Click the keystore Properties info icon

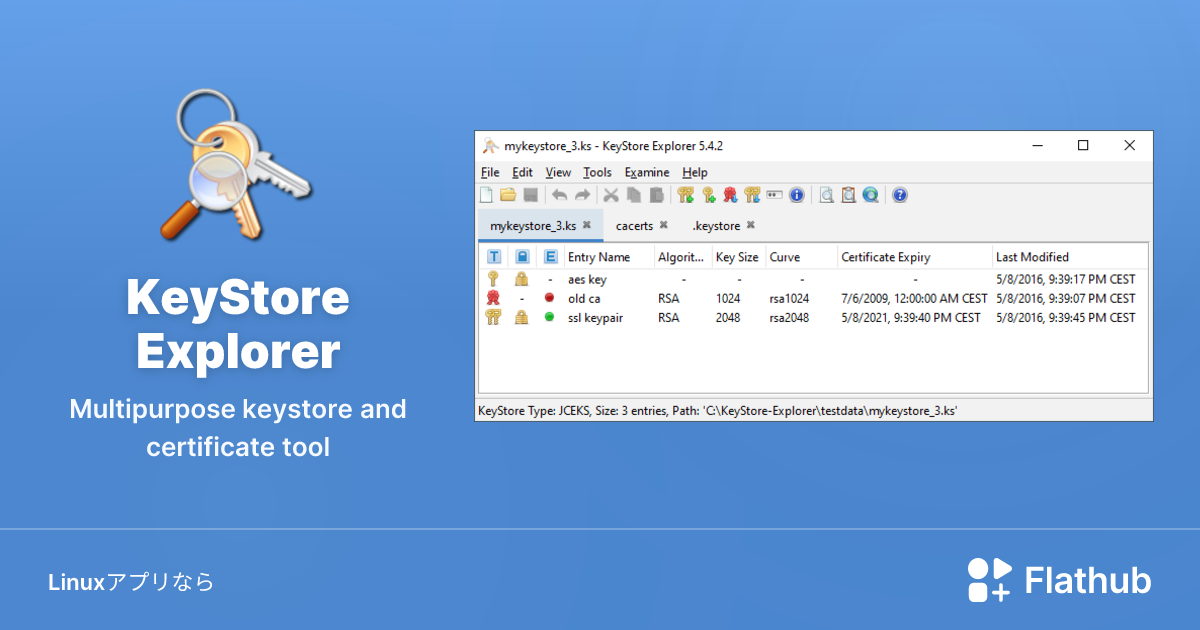(x=796, y=195)
